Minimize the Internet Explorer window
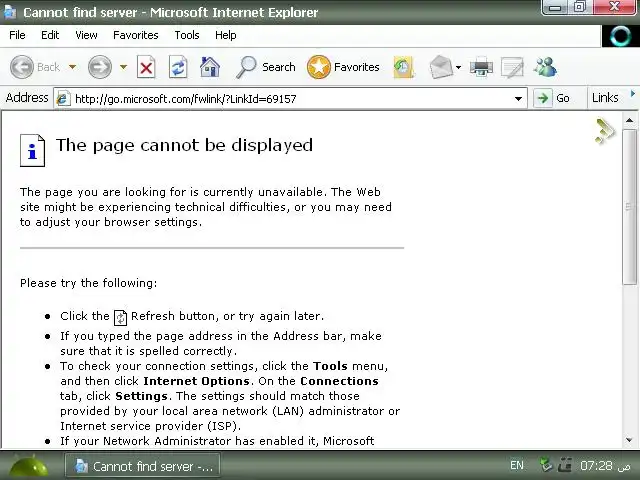640x480 pixels. 555,7
